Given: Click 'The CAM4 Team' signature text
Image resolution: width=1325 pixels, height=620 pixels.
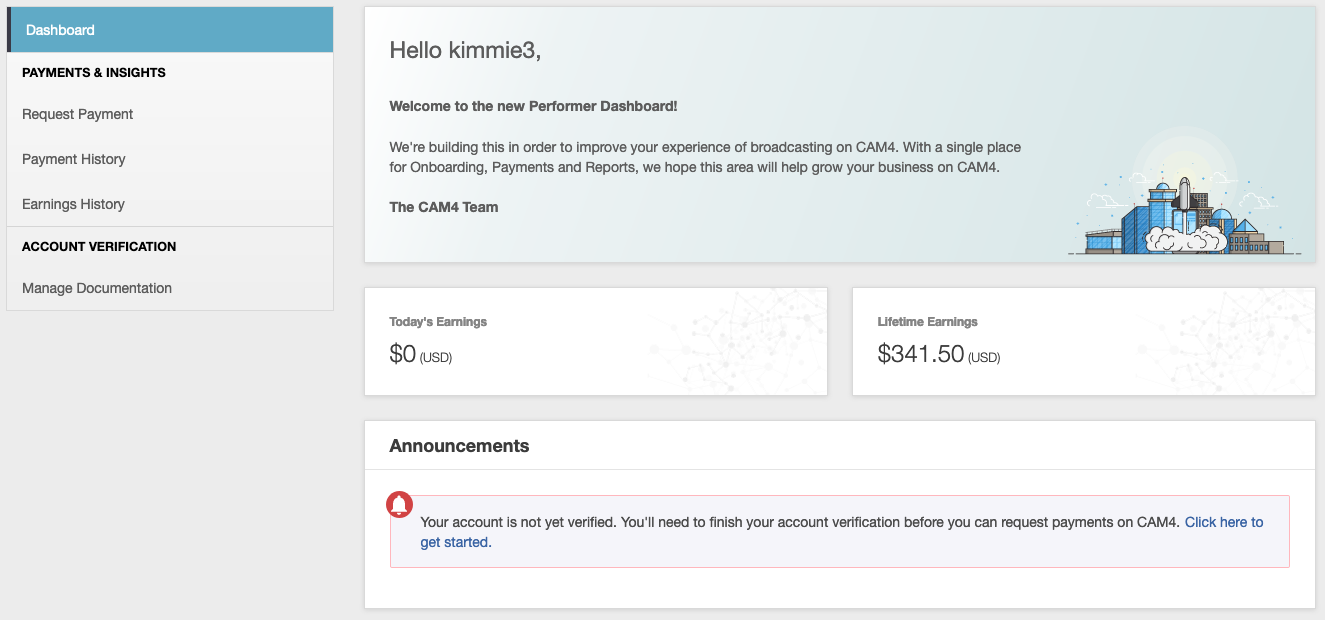Looking at the screenshot, I should tap(443, 207).
